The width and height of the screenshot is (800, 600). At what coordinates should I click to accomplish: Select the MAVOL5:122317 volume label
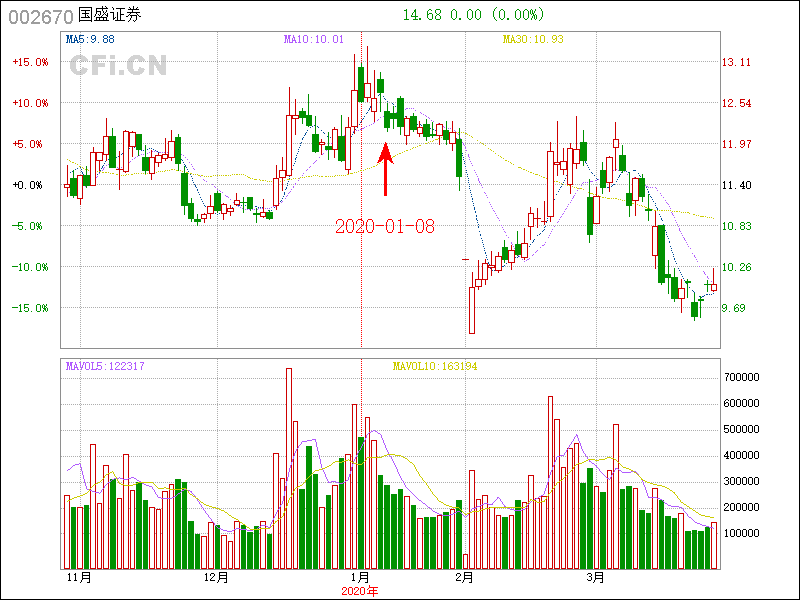[x=105, y=366]
